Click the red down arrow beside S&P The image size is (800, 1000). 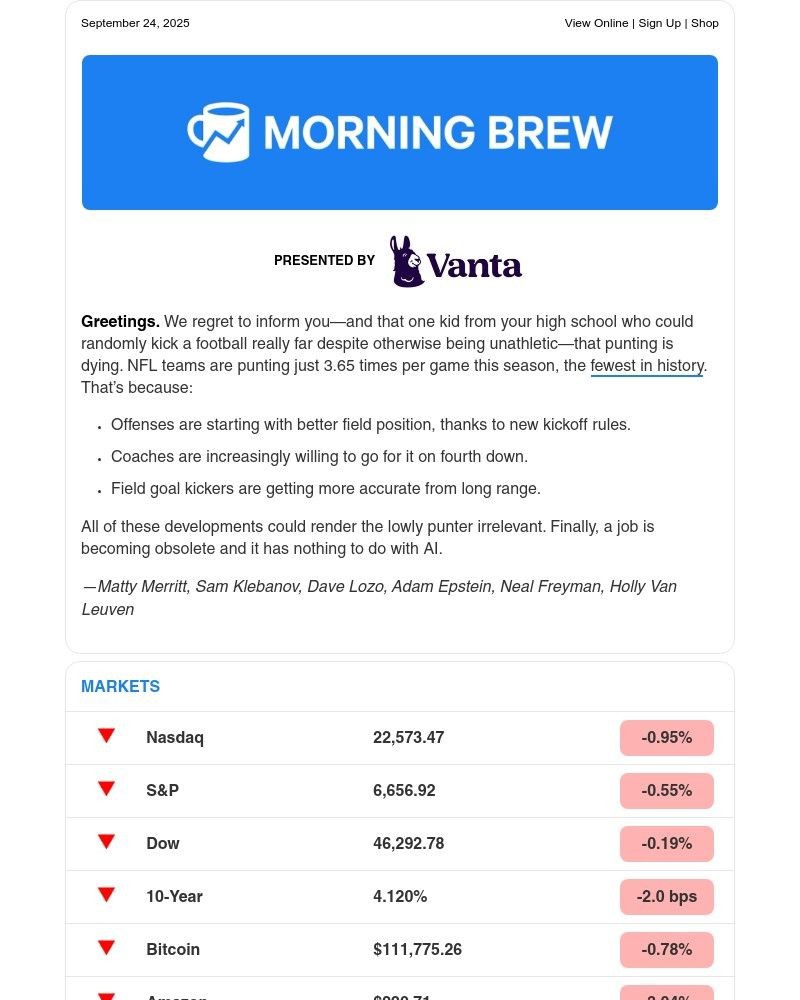[106, 789]
